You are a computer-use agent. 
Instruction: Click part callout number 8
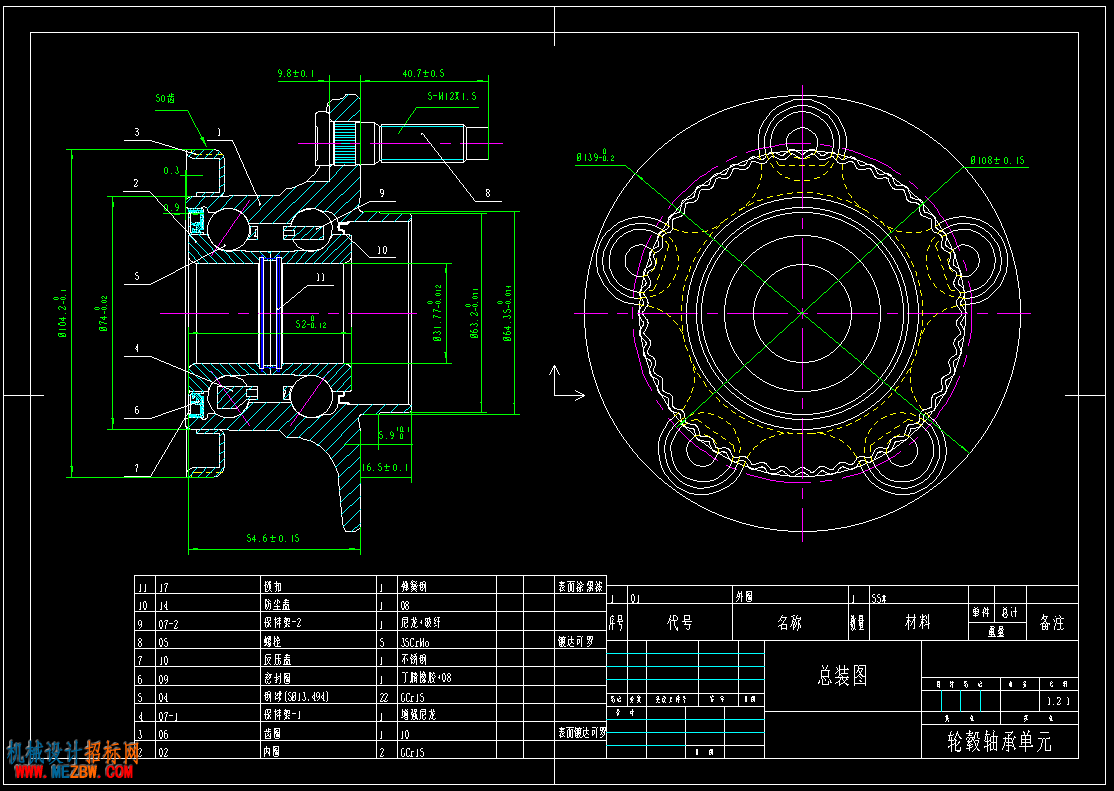point(487,193)
